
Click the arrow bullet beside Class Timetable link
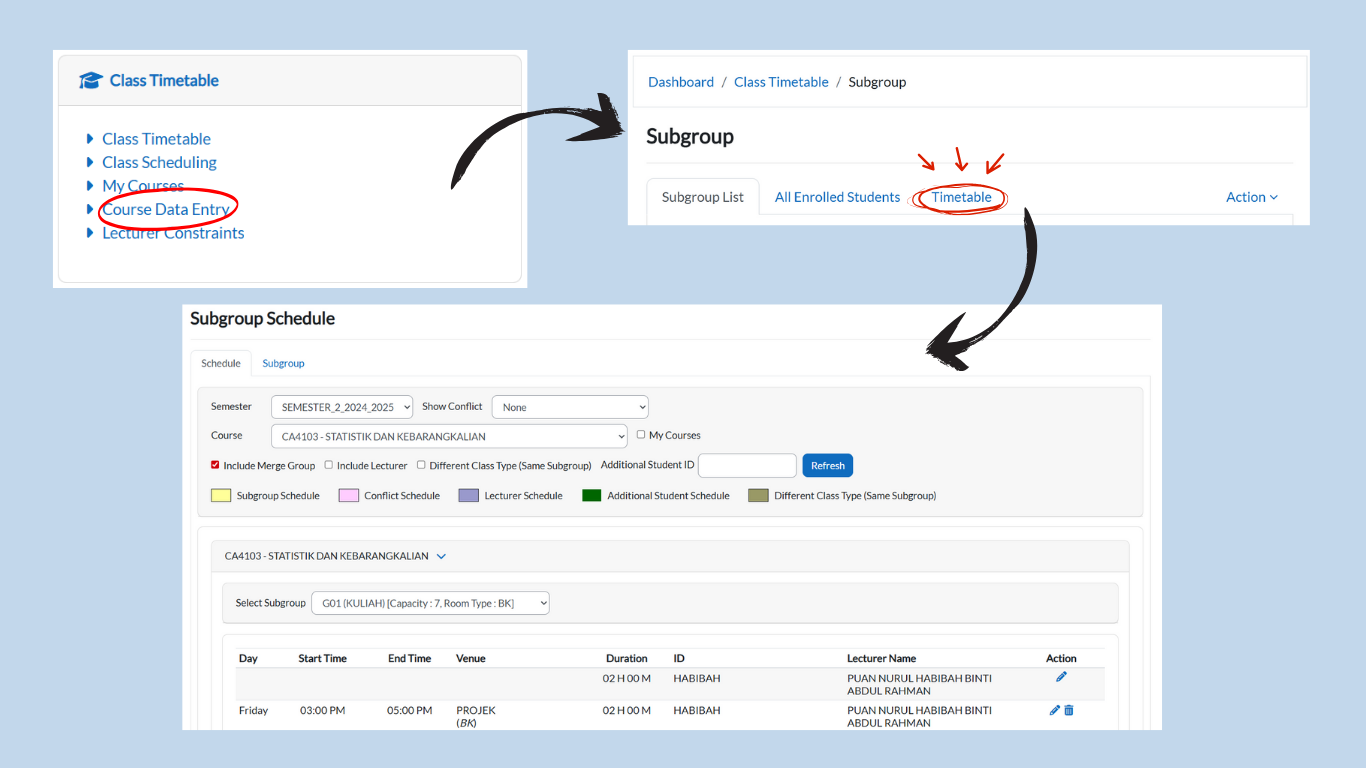[90, 139]
